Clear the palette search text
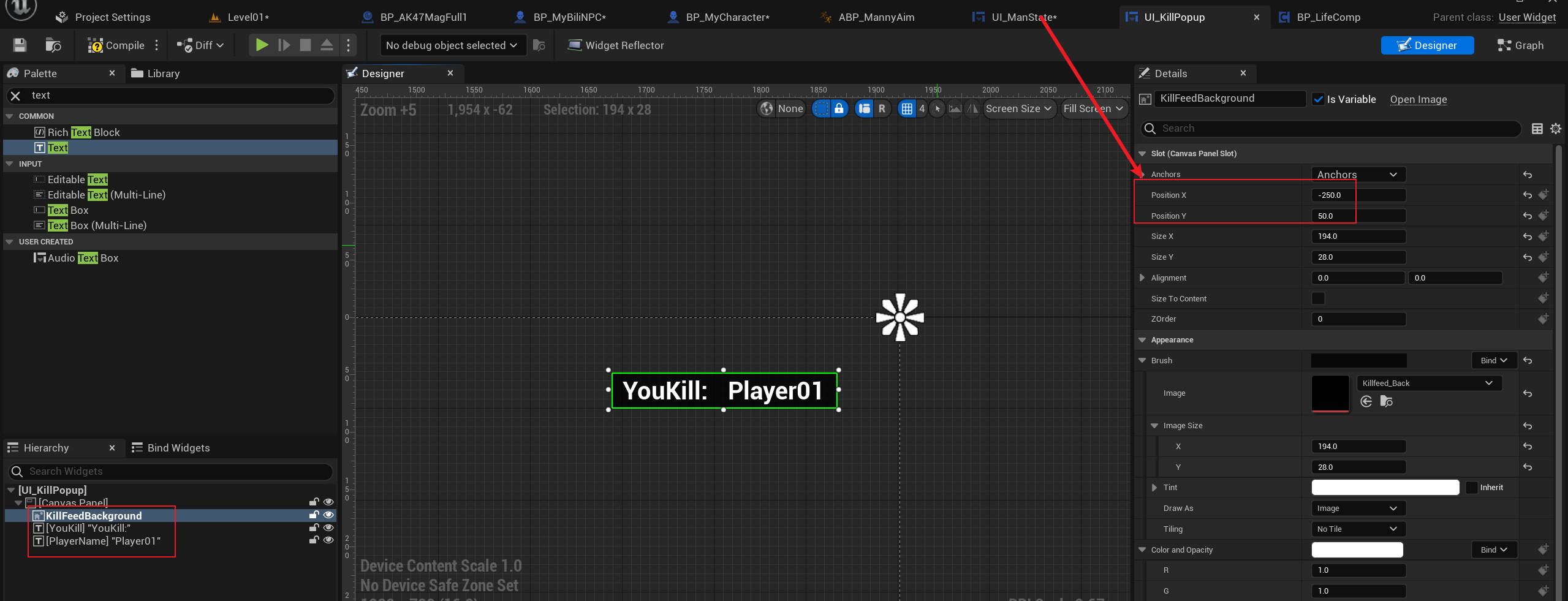This screenshot has width=1568, height=601. pos(16,96)
